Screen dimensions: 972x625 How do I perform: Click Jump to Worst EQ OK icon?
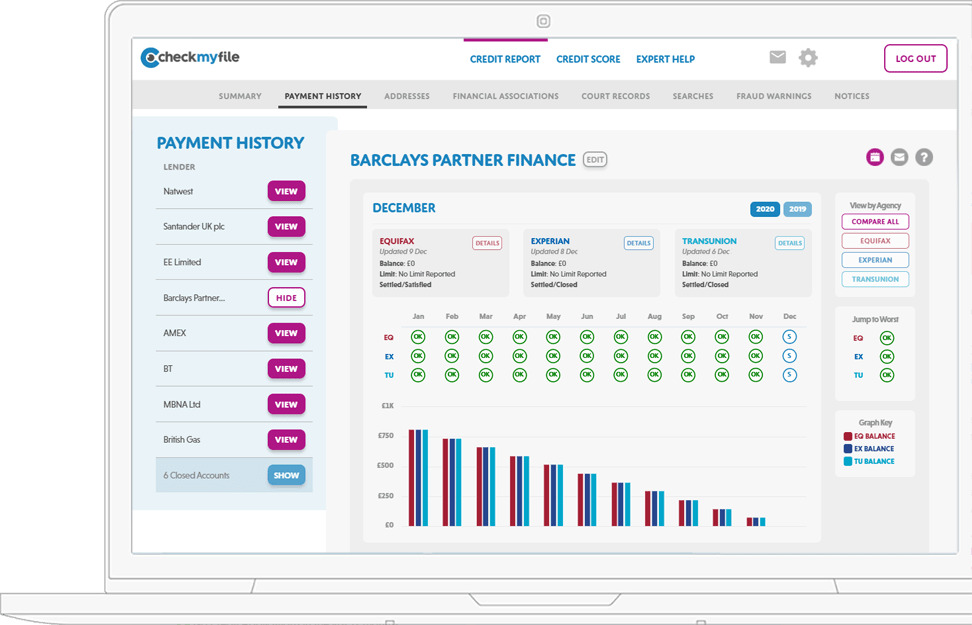(x=887, y=338)
